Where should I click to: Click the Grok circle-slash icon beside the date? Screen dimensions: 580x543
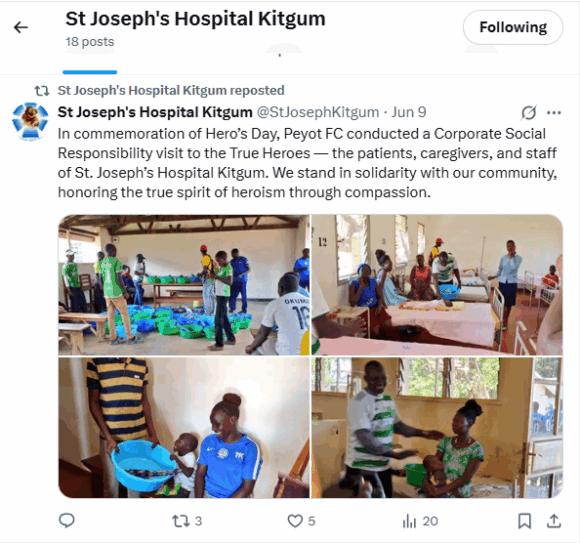coord(529,113)
